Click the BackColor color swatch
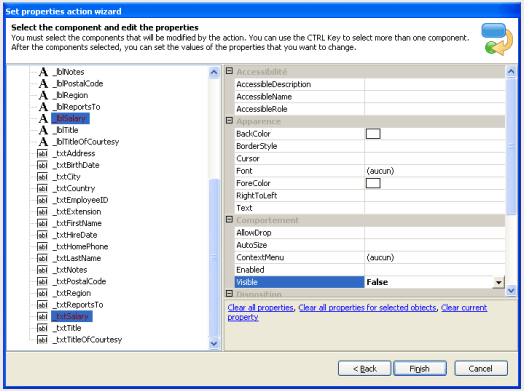 pyautogui.click(x=373, y=134)
